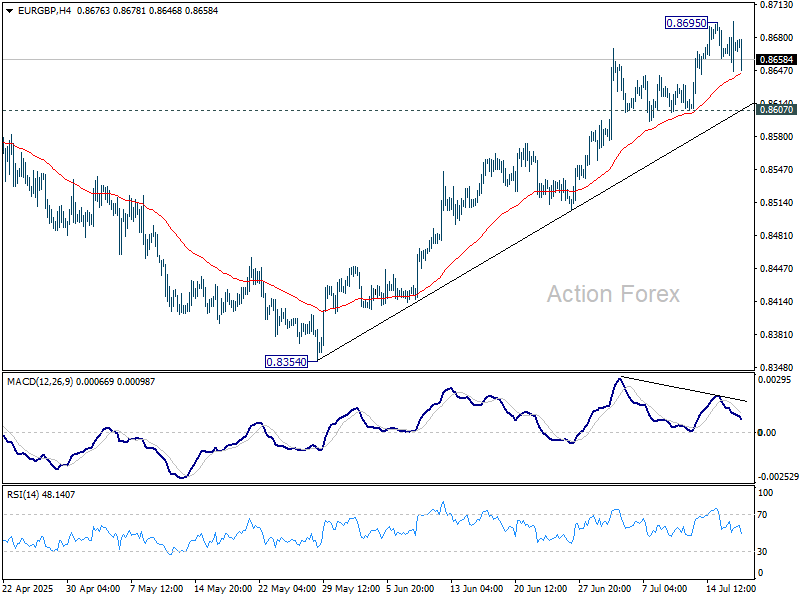The width and height of the screenshot is (800, 600).
Task: Select the 7 Jul 04:00 time label
Action: point(663,590)
